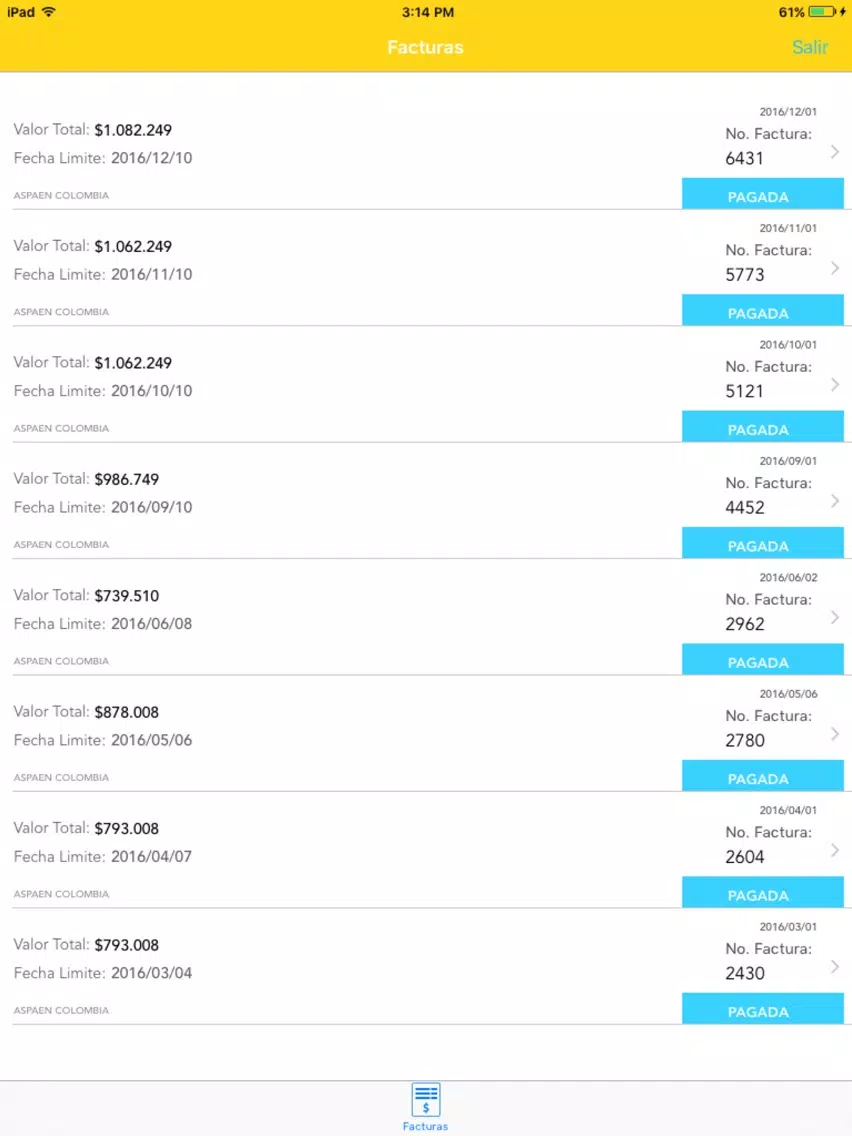Select invoice due 2016/06/08
The width and height of the screenshot is (852, 1136).
click(x=426, y=617)
